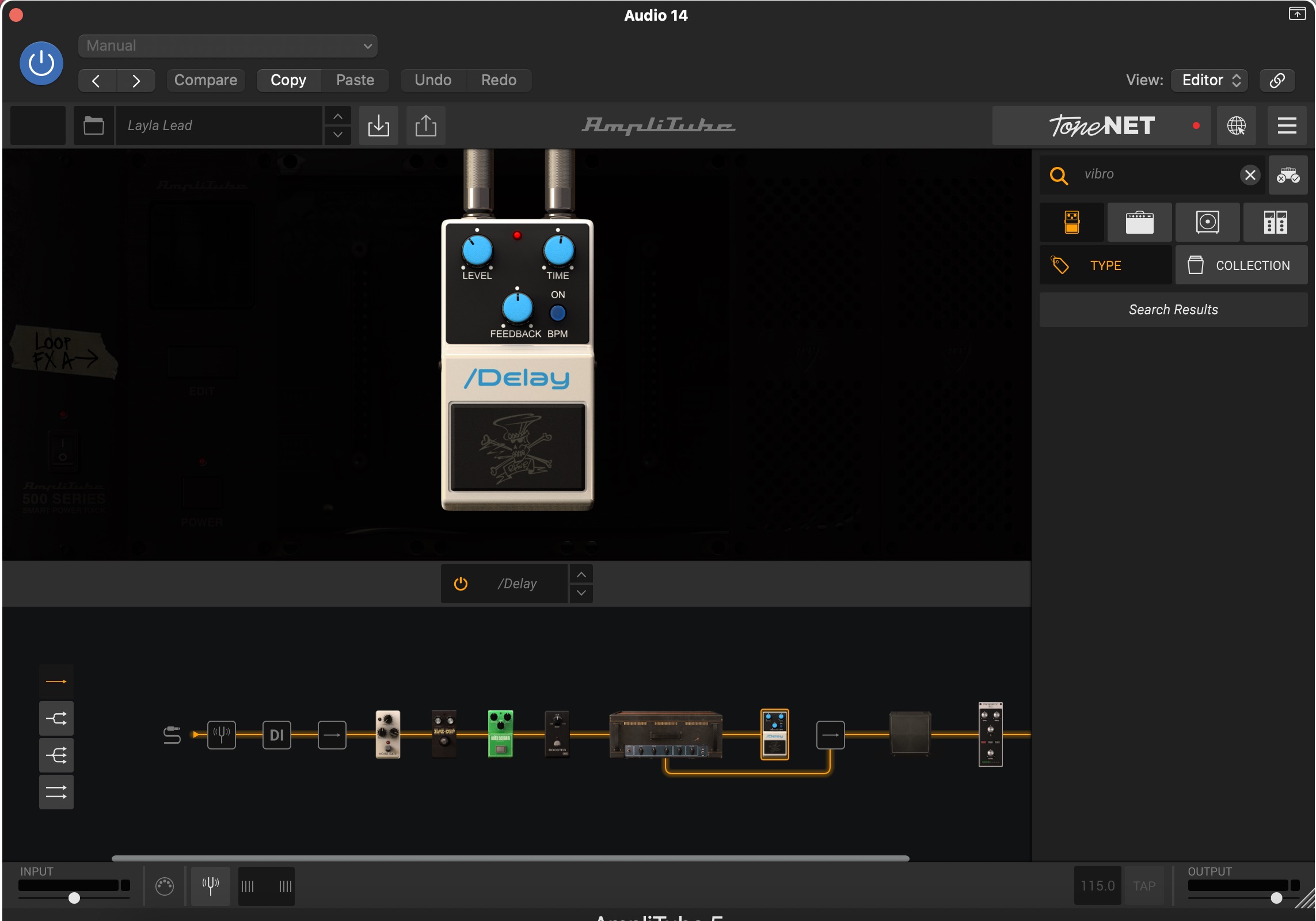Image resolution: width=1316 pixels, height=921 pixels.
Task: Click the export share icon
Action: (x=426, y=125)
